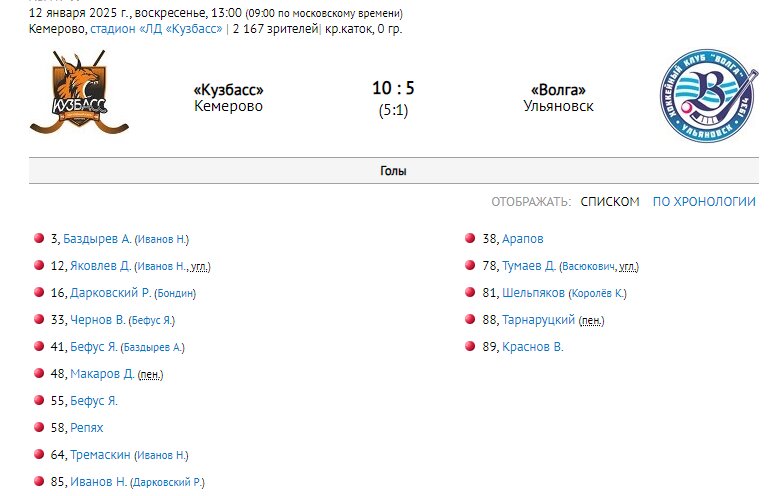Open player Макаров Д. profile

tap(102, 373)
